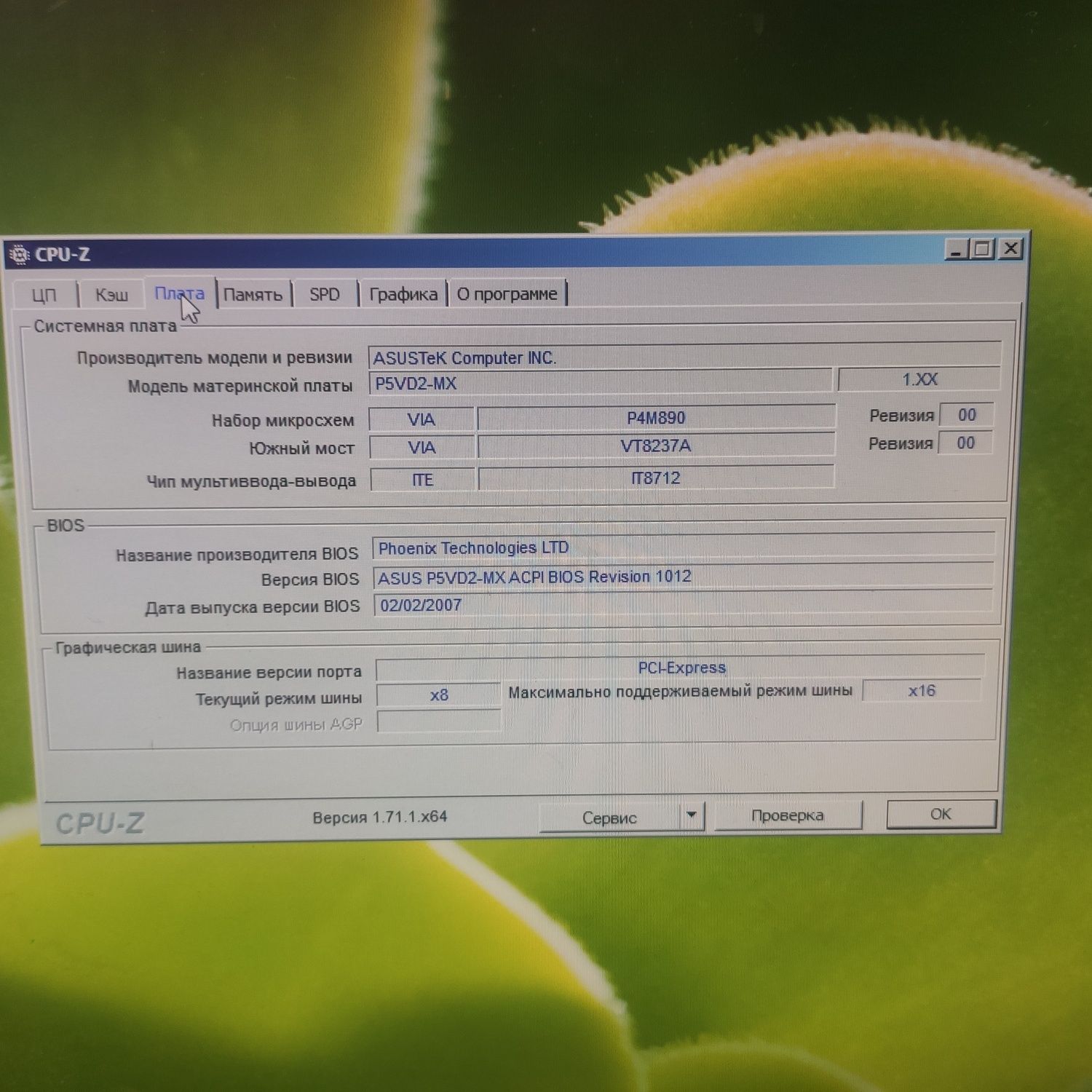Click the Дата выпуска версии BIOS label

point(253,607)
